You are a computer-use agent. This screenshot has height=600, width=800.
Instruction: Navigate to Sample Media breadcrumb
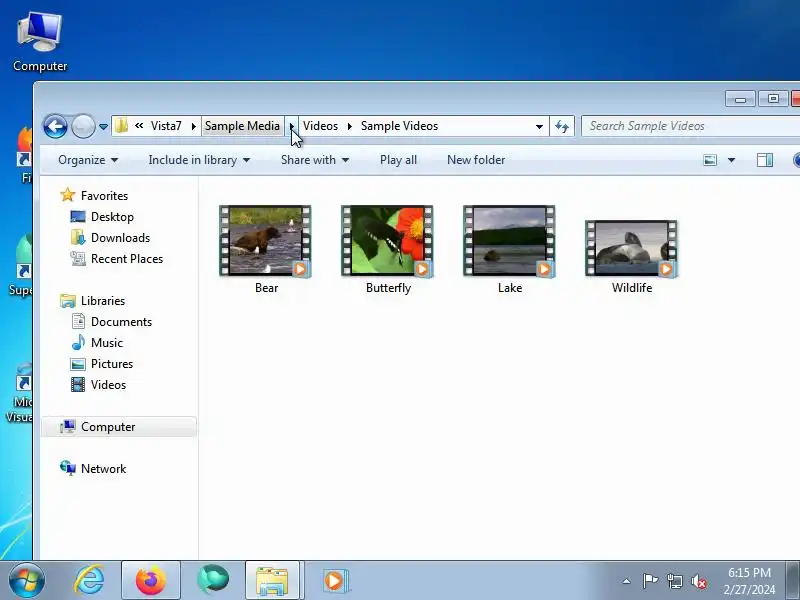242,126
